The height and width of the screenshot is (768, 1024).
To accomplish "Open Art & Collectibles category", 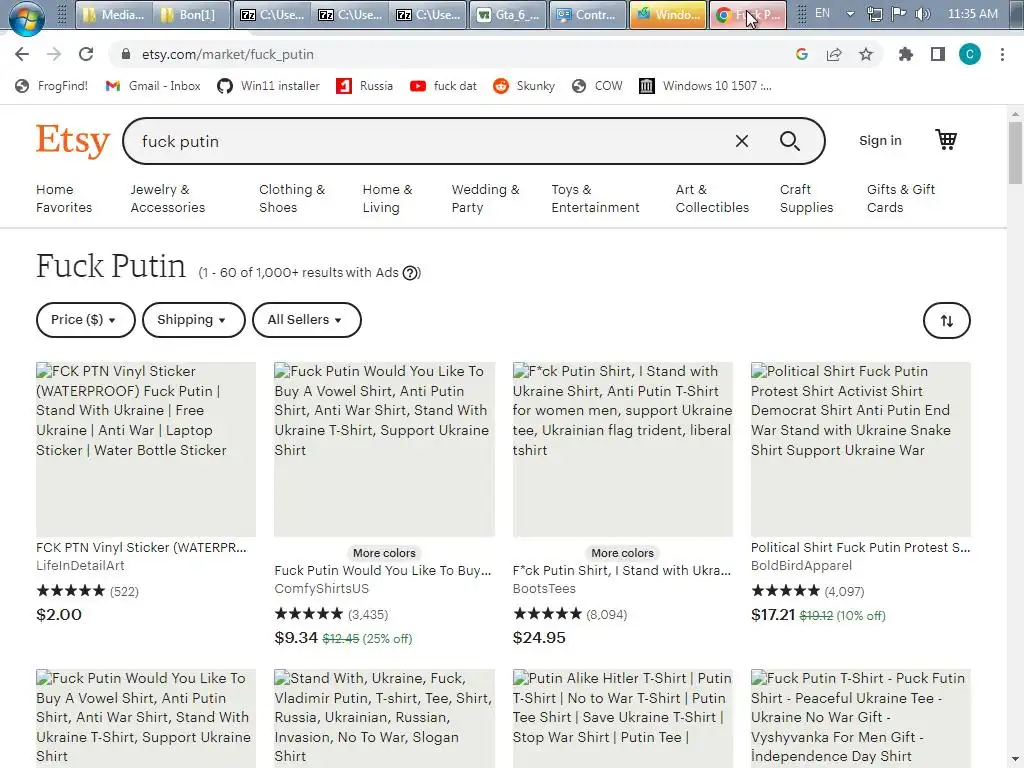I will coord(712,199).
